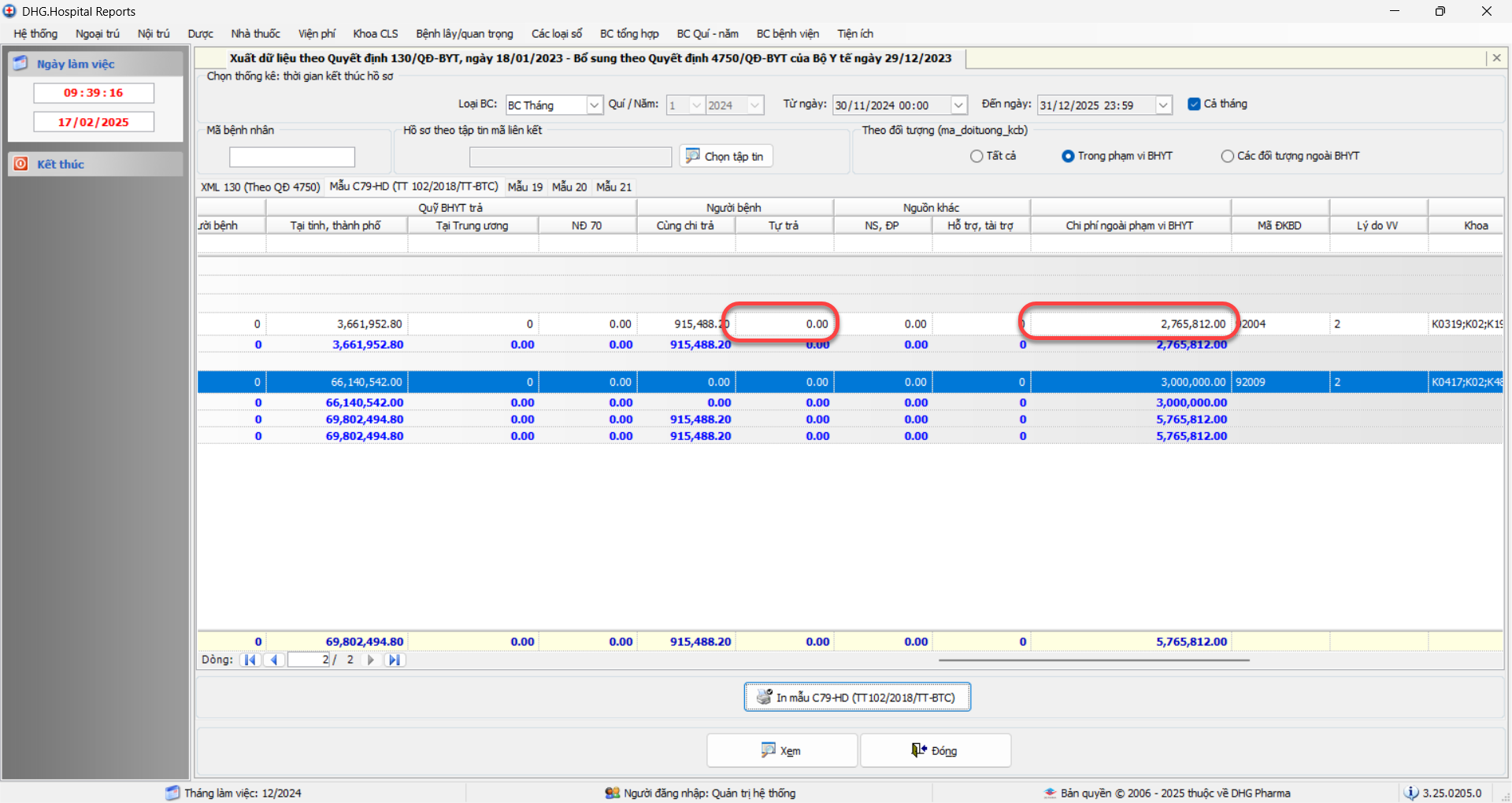Click the Mã bệnh nhân input field

(292, 157)
